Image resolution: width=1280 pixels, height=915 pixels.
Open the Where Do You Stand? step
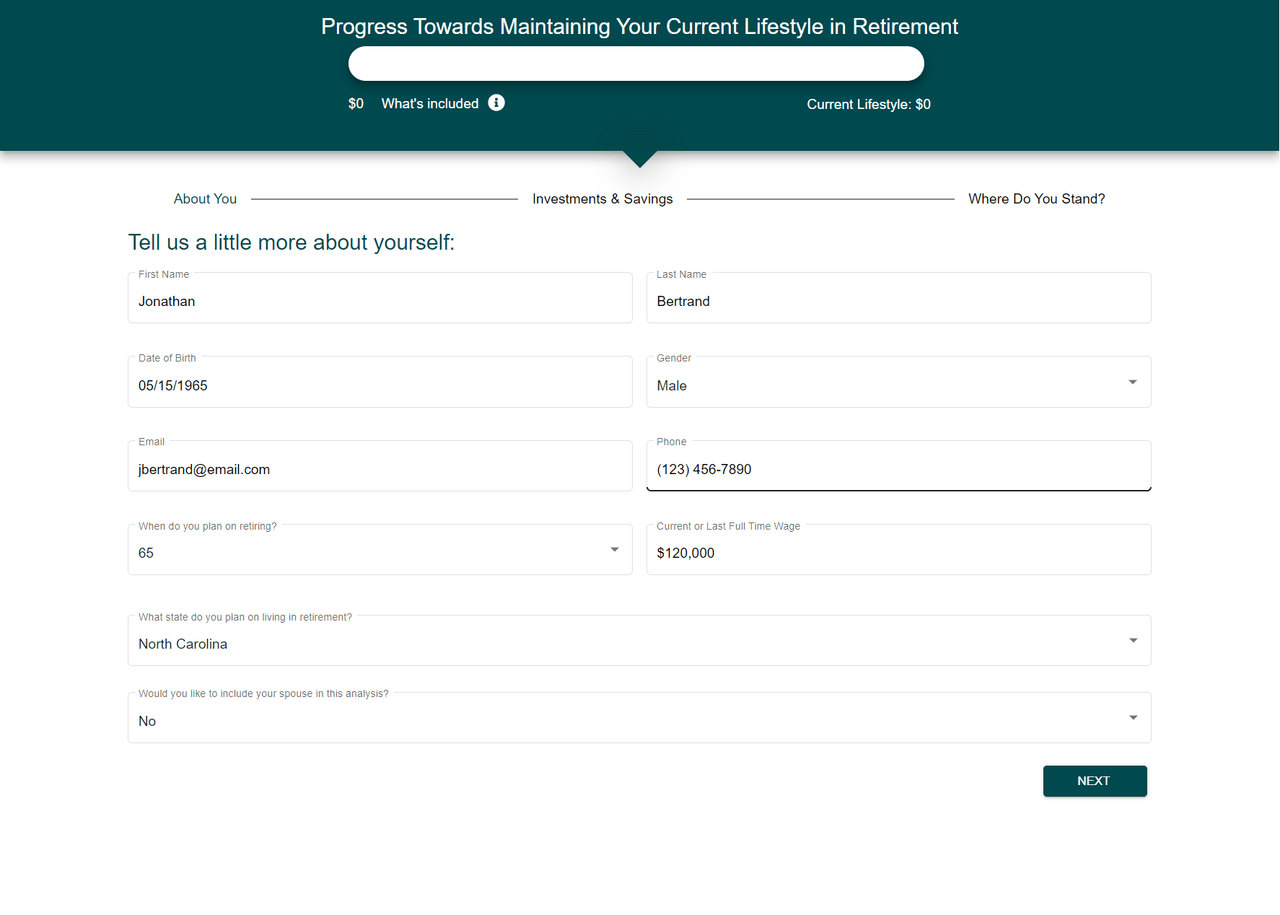[x=1036, y=199]
